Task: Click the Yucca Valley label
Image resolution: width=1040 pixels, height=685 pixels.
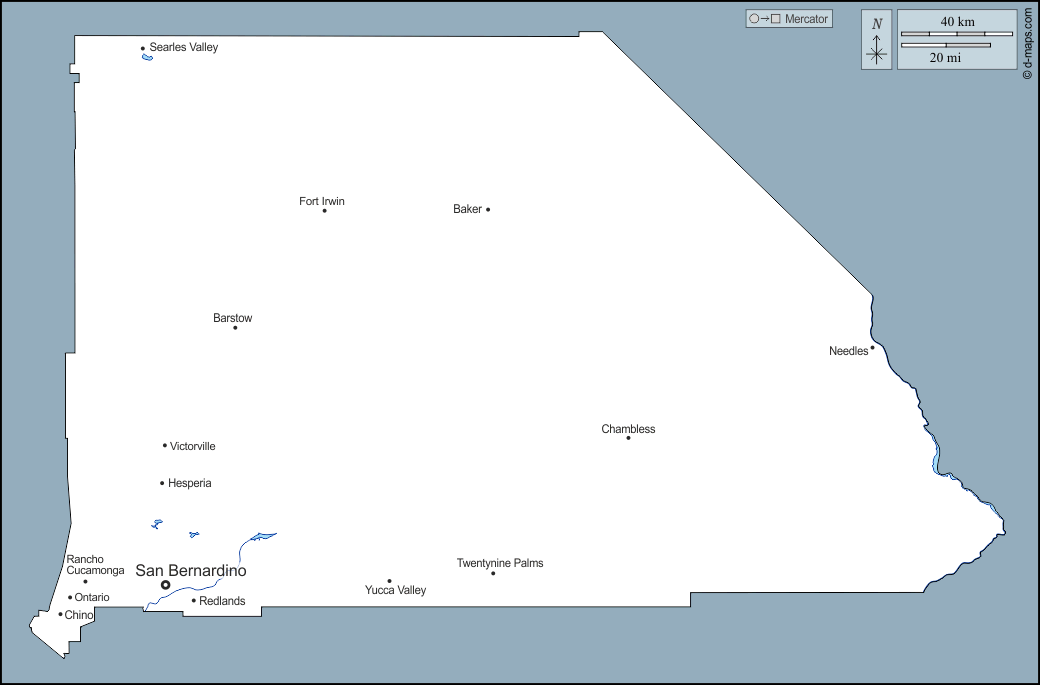Action: point(395,590)
